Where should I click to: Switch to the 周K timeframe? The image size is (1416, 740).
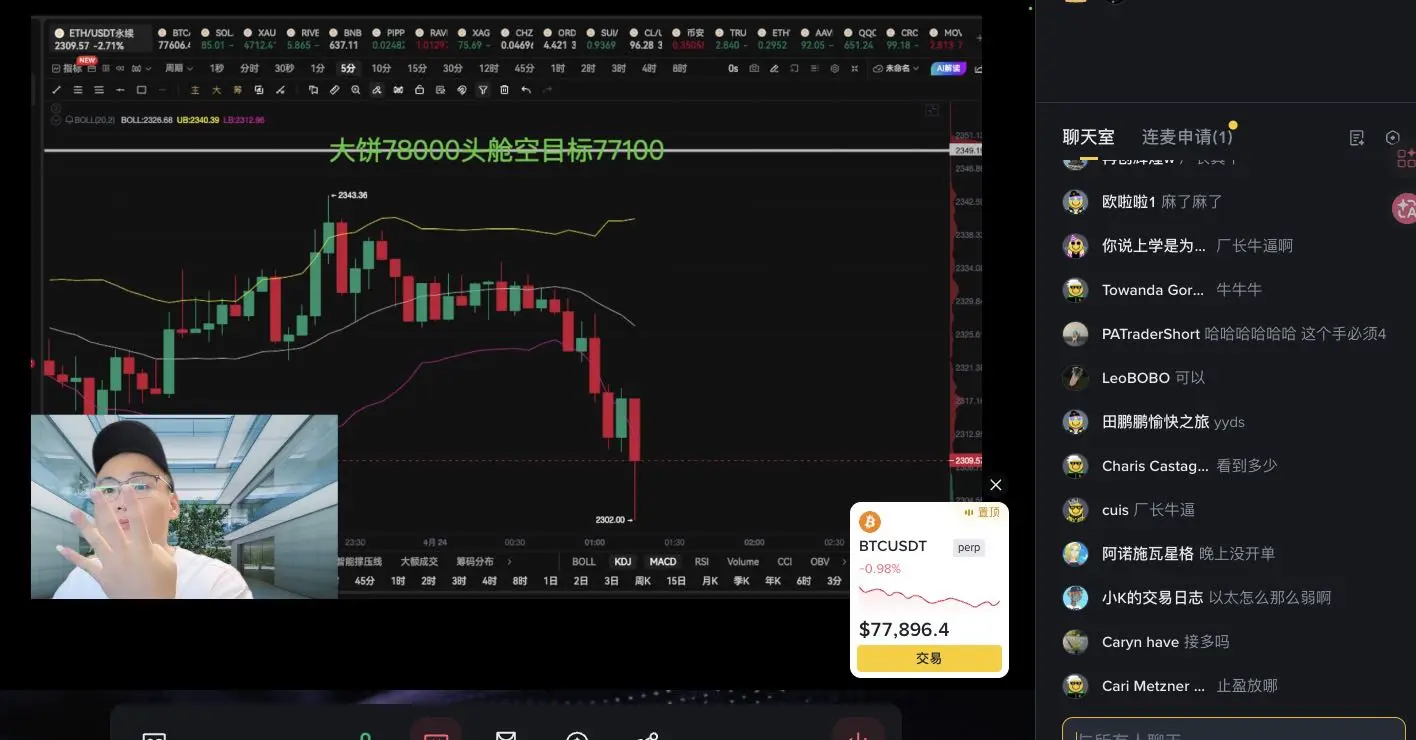642,581
